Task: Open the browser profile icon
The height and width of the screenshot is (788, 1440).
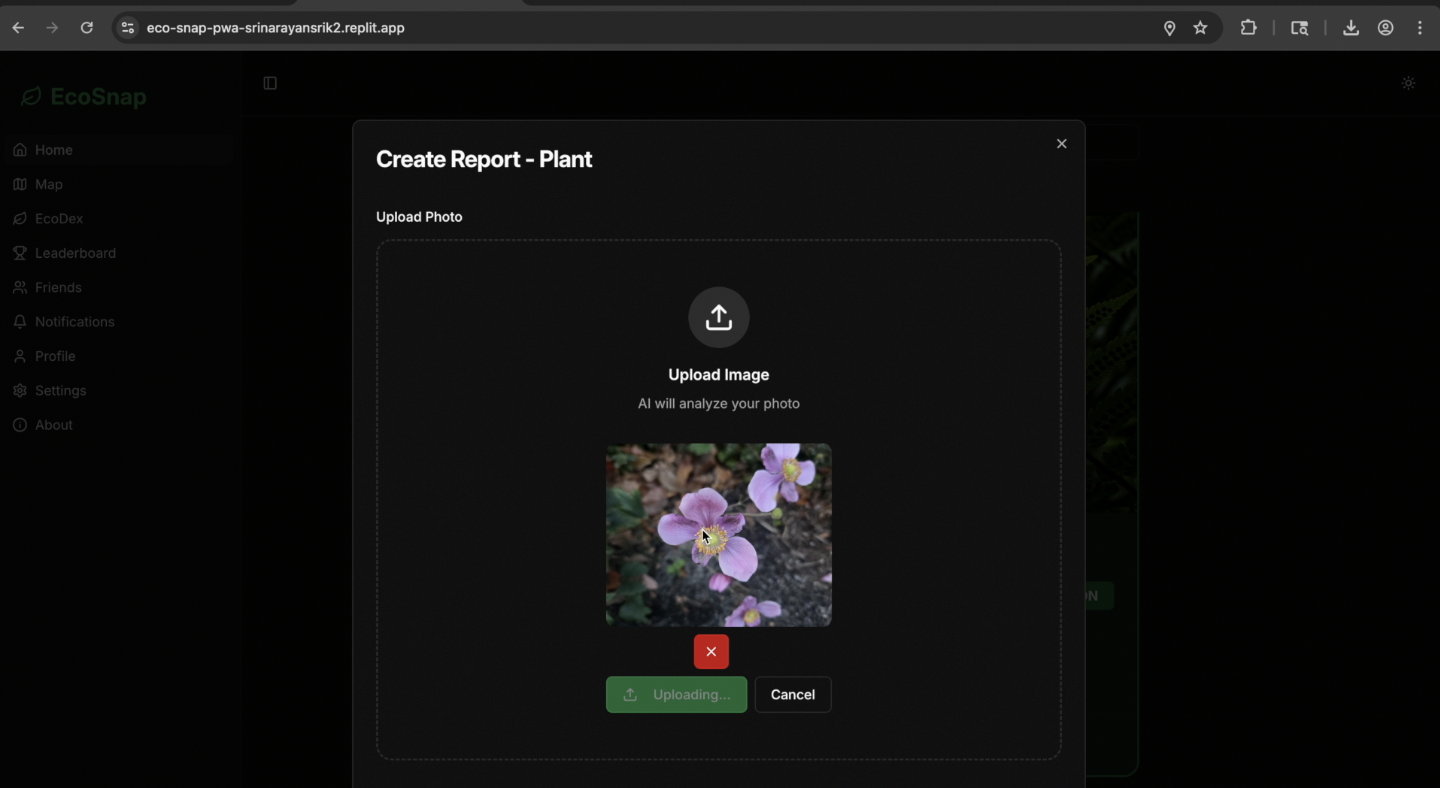Action: [1385, 28]
